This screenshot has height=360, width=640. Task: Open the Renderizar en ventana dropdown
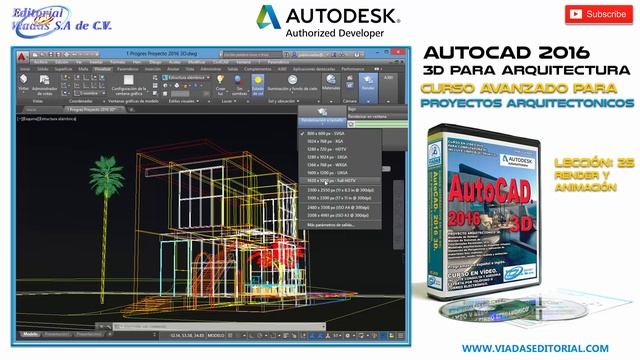coord(377,116)
